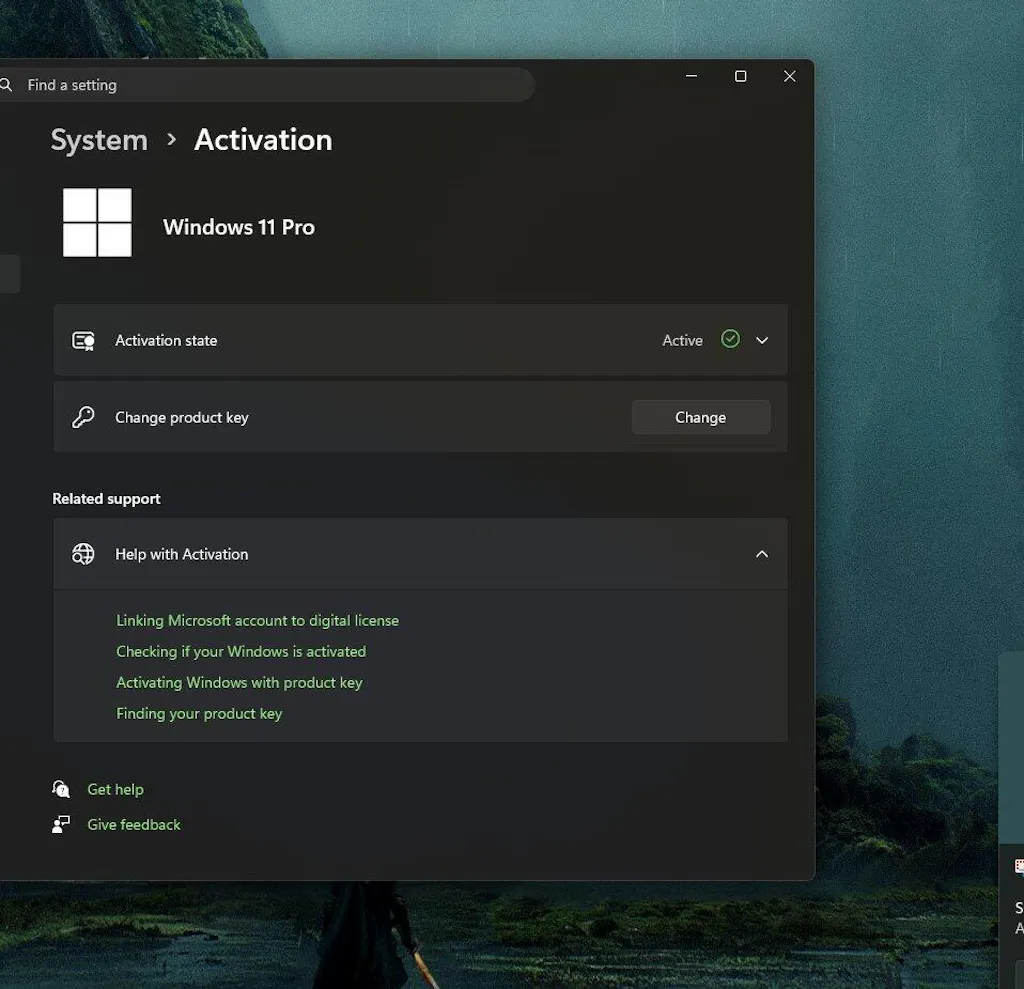
Task: Open Activating Windows with product key link
Action: (x=239, y=682)
